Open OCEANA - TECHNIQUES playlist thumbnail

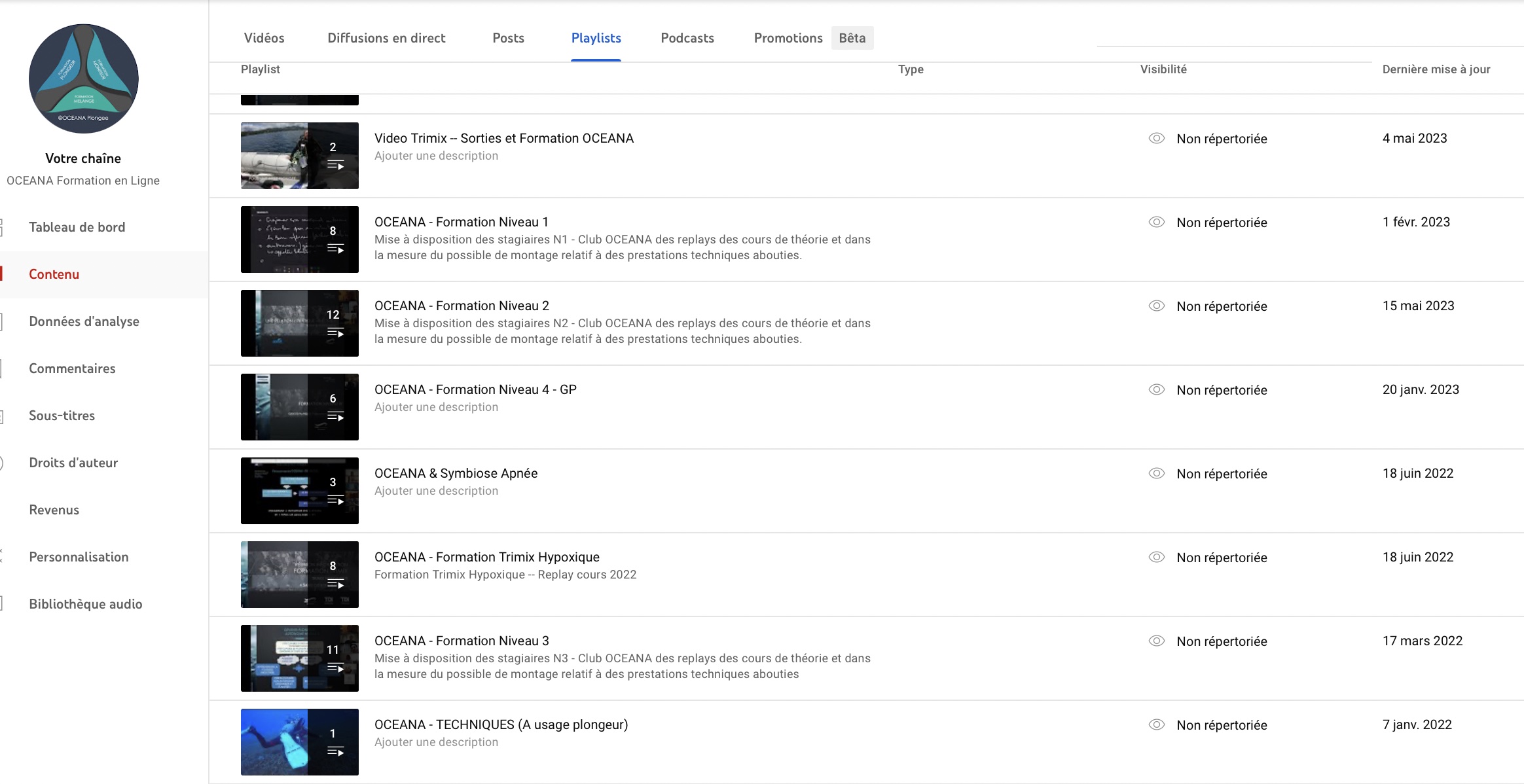[x=300, y=742]
